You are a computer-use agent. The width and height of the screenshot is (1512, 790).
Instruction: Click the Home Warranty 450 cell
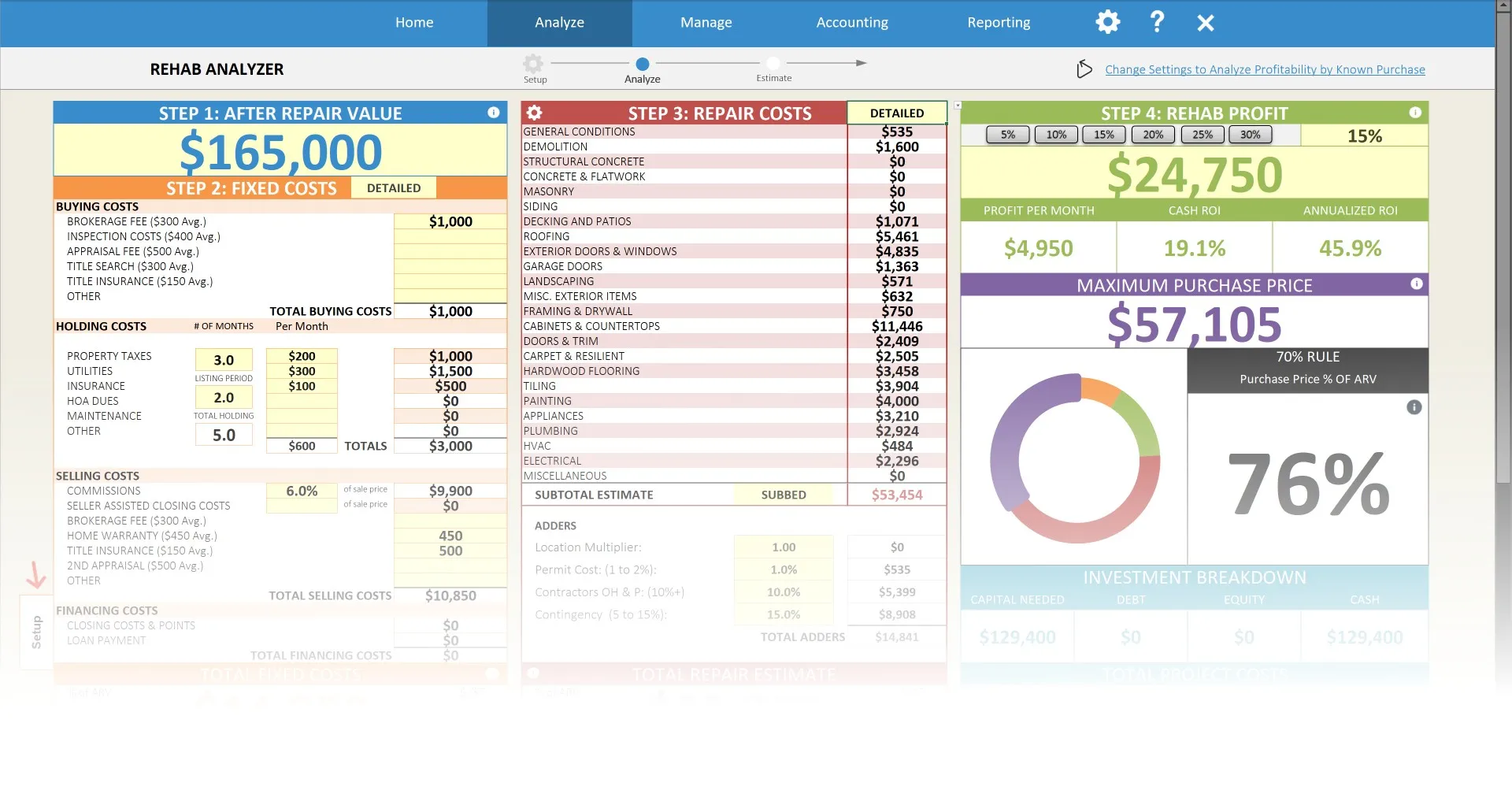pos(450,536)
